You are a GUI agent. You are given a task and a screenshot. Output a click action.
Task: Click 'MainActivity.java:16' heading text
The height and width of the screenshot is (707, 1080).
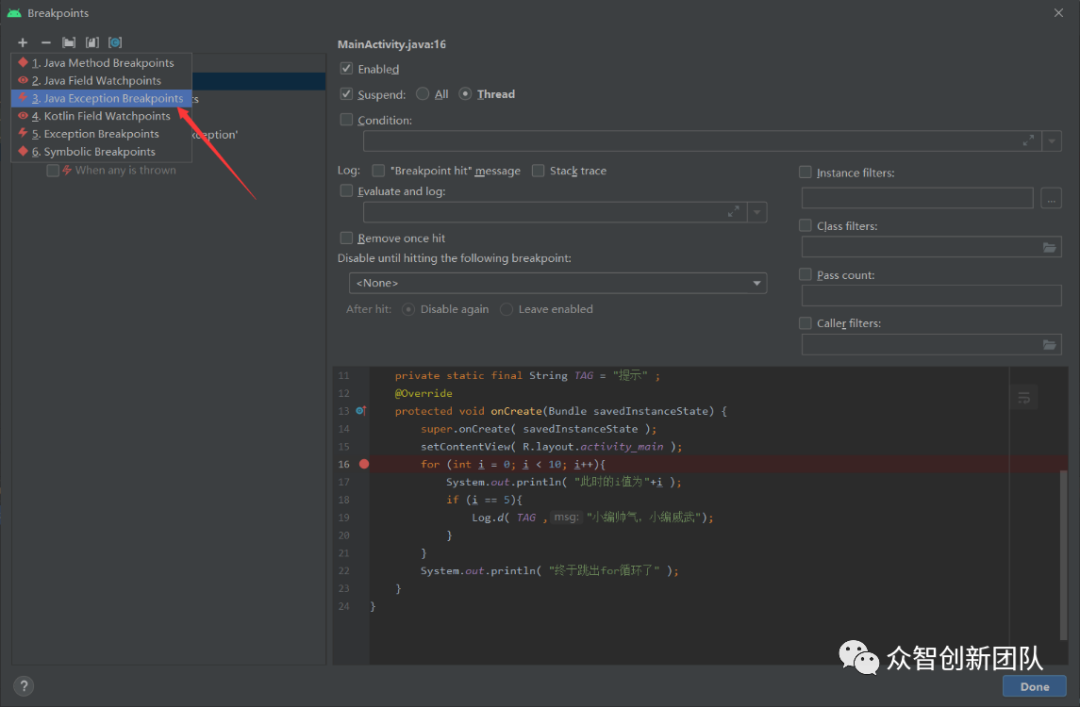tap(392, 44)
